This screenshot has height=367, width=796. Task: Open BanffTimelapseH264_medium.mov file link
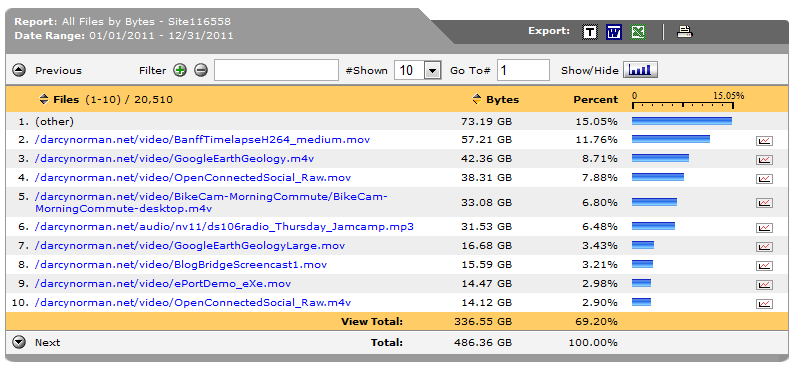[x=203, y=140]
